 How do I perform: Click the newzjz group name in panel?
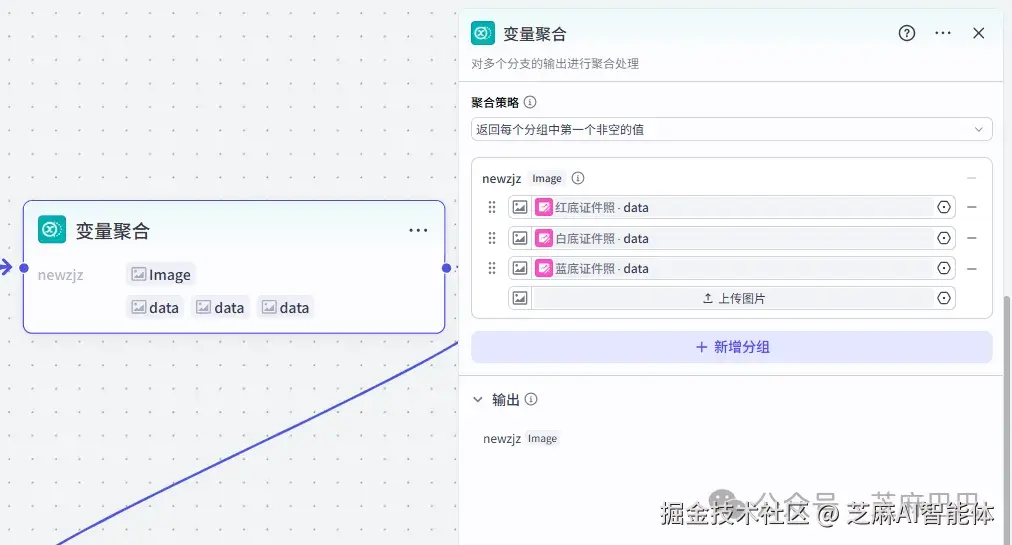click(x=501, y=178)
